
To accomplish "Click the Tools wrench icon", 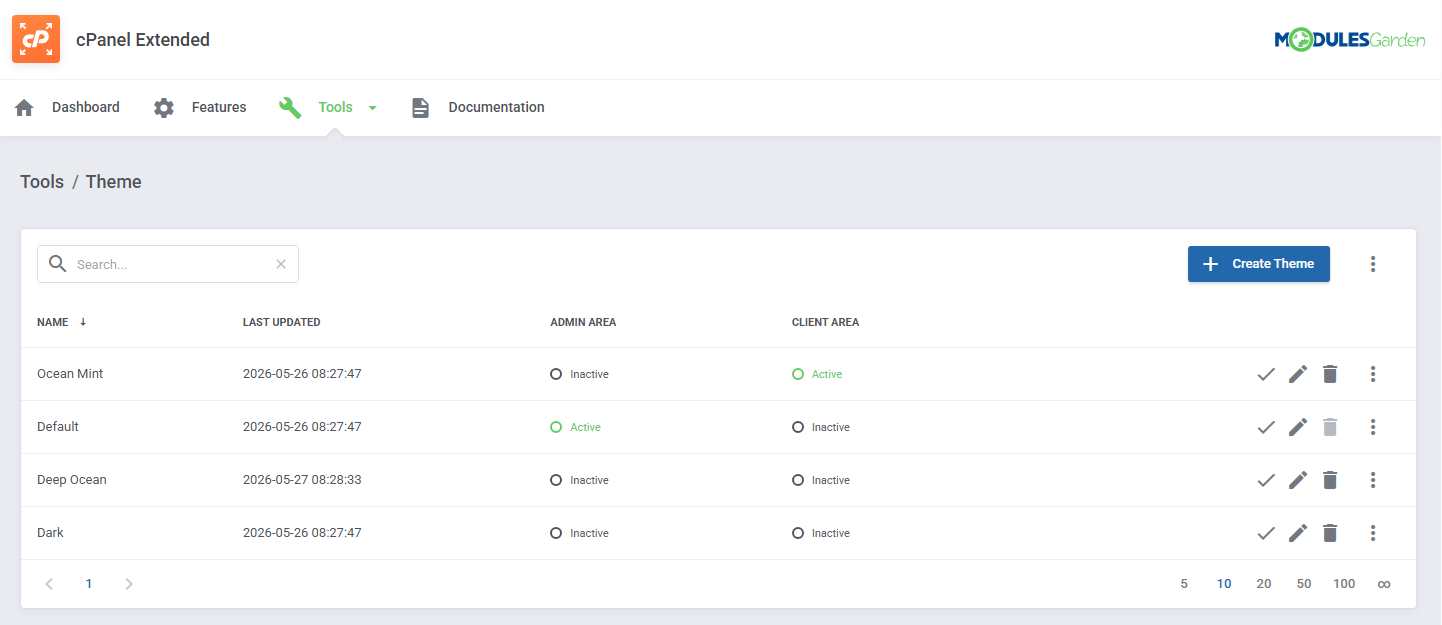I will point(290,108).
